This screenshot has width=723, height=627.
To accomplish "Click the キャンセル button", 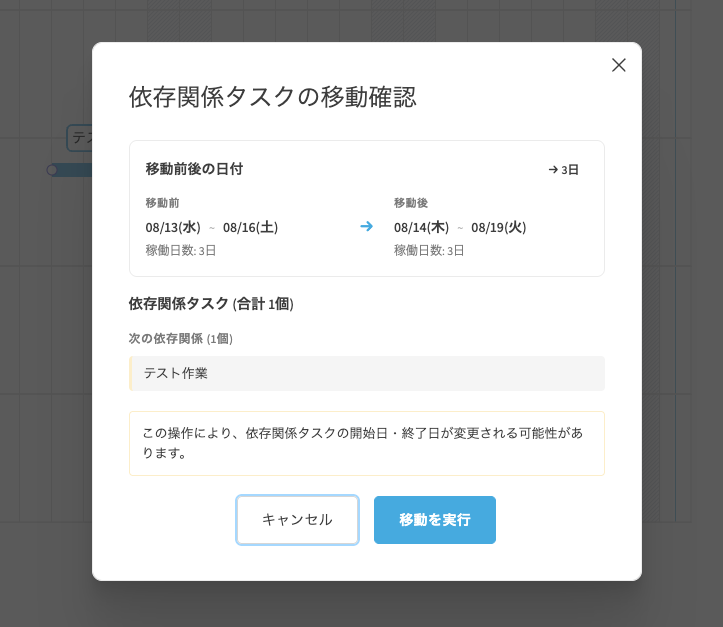I will [x=297, y=520].
